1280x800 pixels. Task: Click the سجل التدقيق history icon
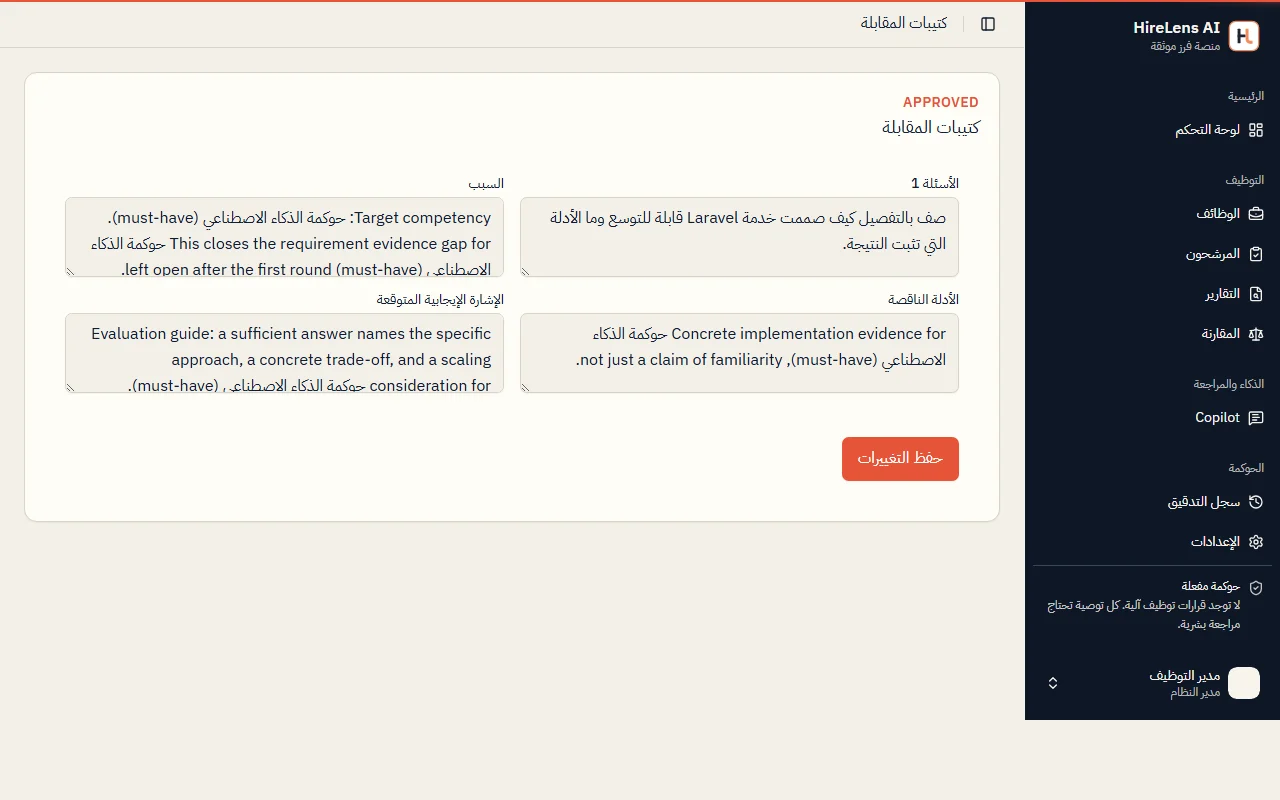tap(1256, 502)
